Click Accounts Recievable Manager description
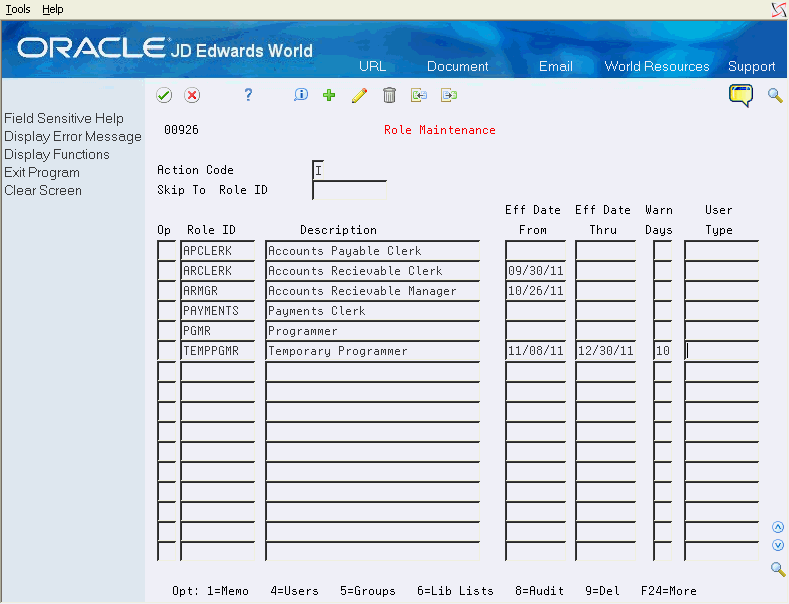Image resolution: width=789 pixels, height=604 pixels. (372, 291)
